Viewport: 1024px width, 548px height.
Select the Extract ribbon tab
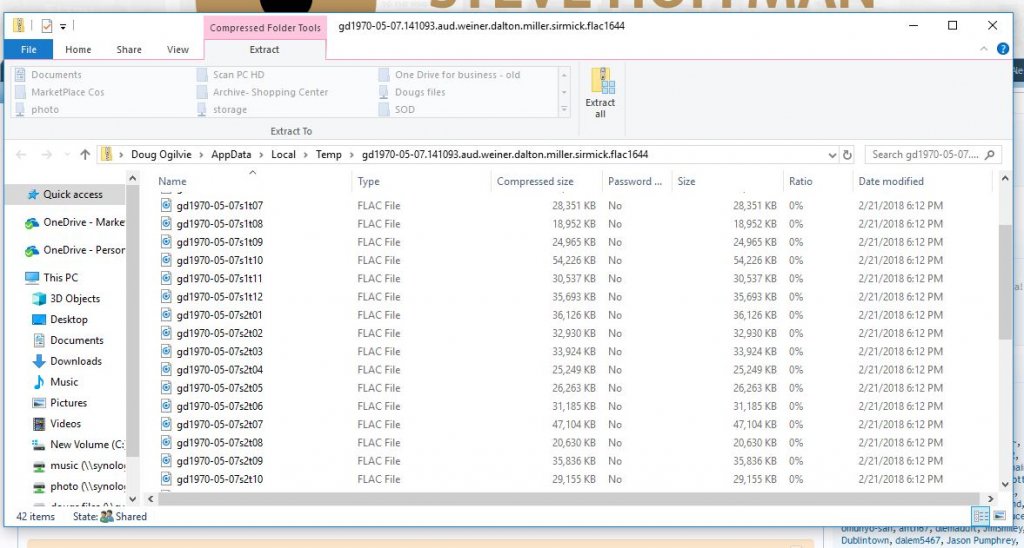point(264,50)
